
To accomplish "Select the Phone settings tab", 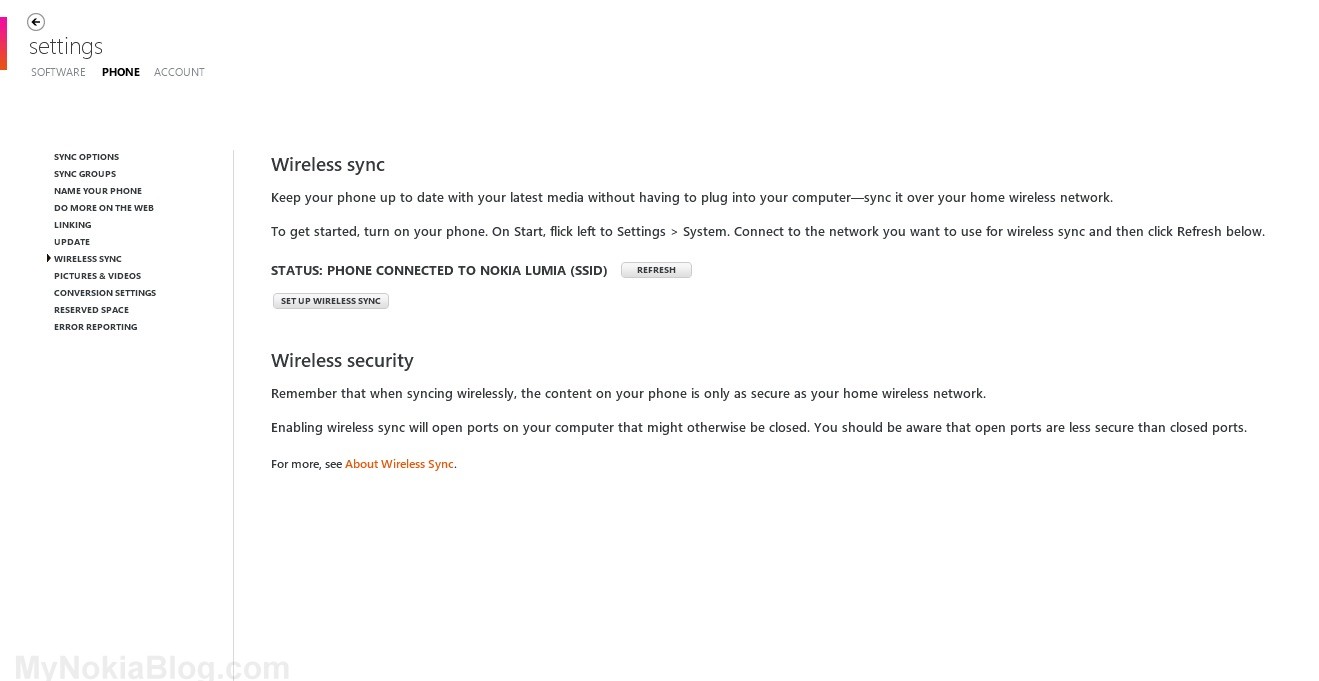I will click(121, 72).
